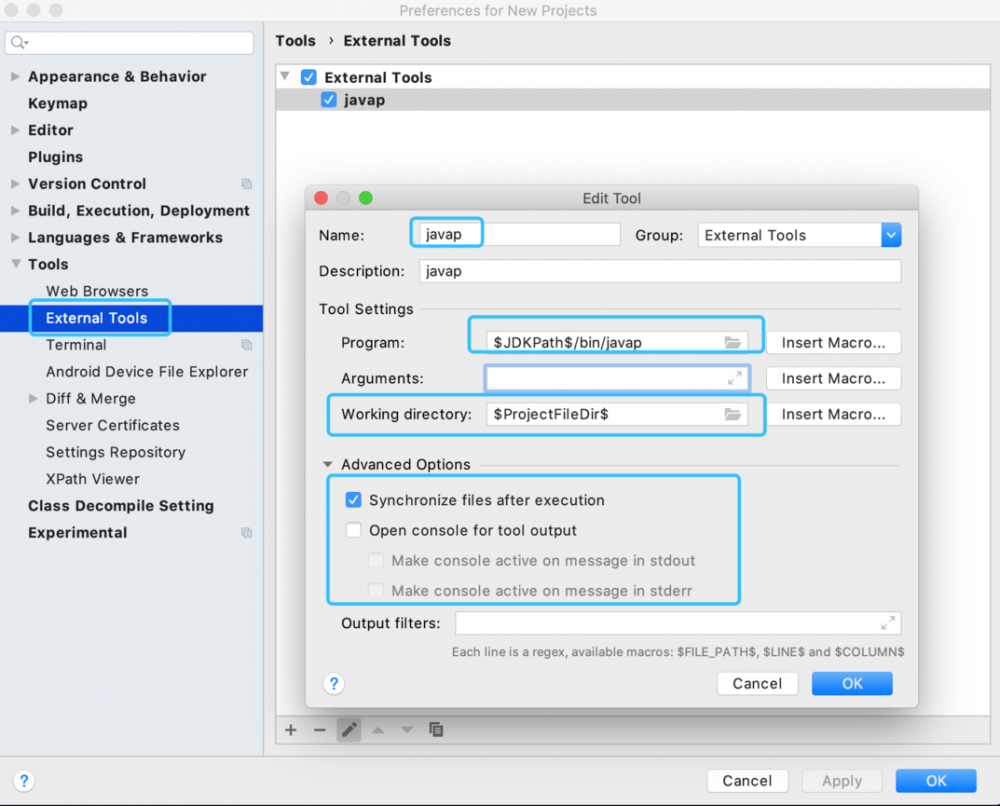Check Make console active on stderr

coord(376,590)
